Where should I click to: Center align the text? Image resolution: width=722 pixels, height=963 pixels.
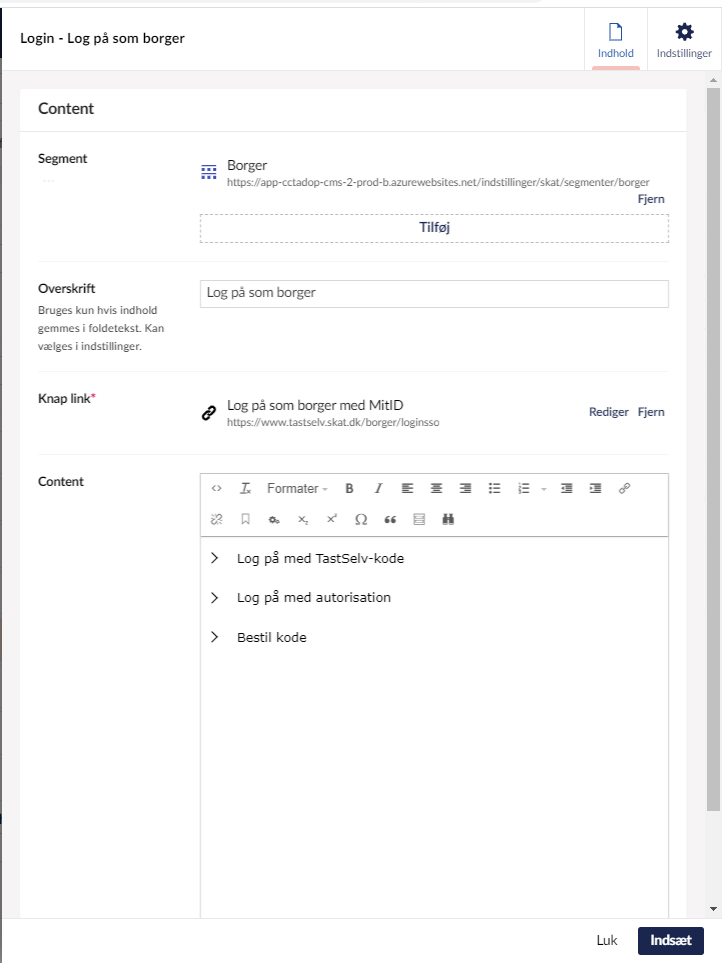pos(436,489)
